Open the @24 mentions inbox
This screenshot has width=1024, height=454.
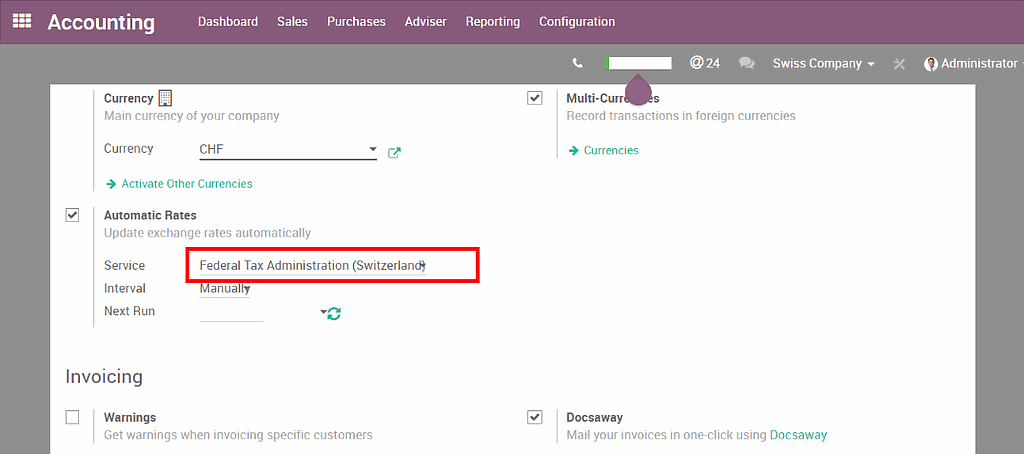[x=704, y=63]
